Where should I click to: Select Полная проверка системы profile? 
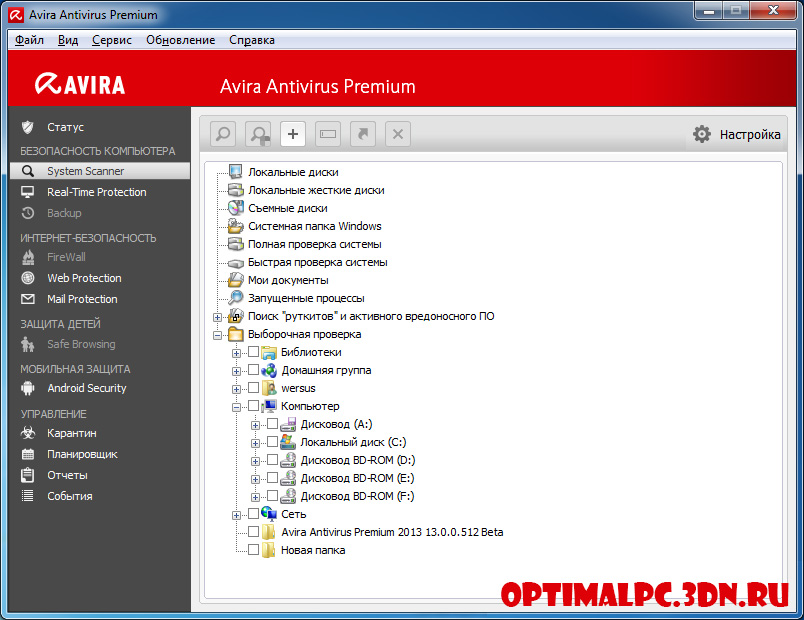click(x=315, y=244)
